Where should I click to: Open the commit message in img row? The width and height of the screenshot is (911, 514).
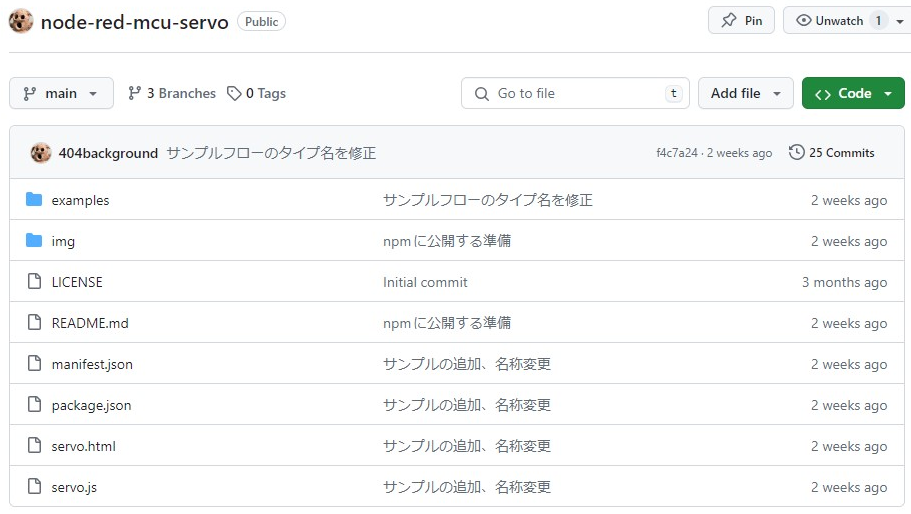point(447,241)
